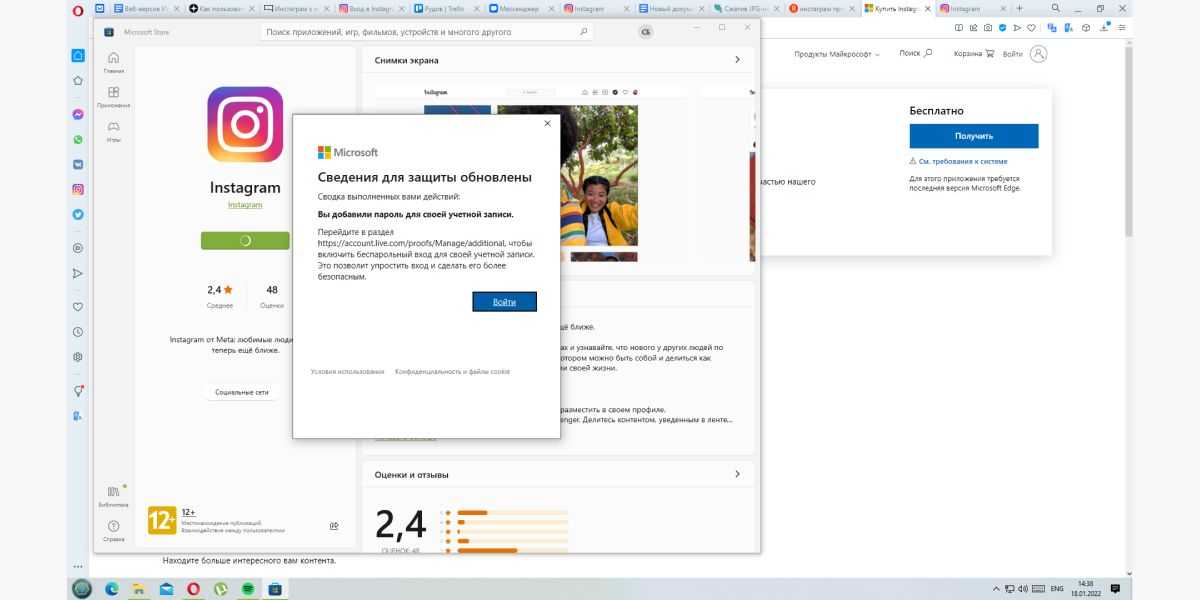Click the share icon beside age rating
Viewport: 1200px width, 600px height.
334,525
